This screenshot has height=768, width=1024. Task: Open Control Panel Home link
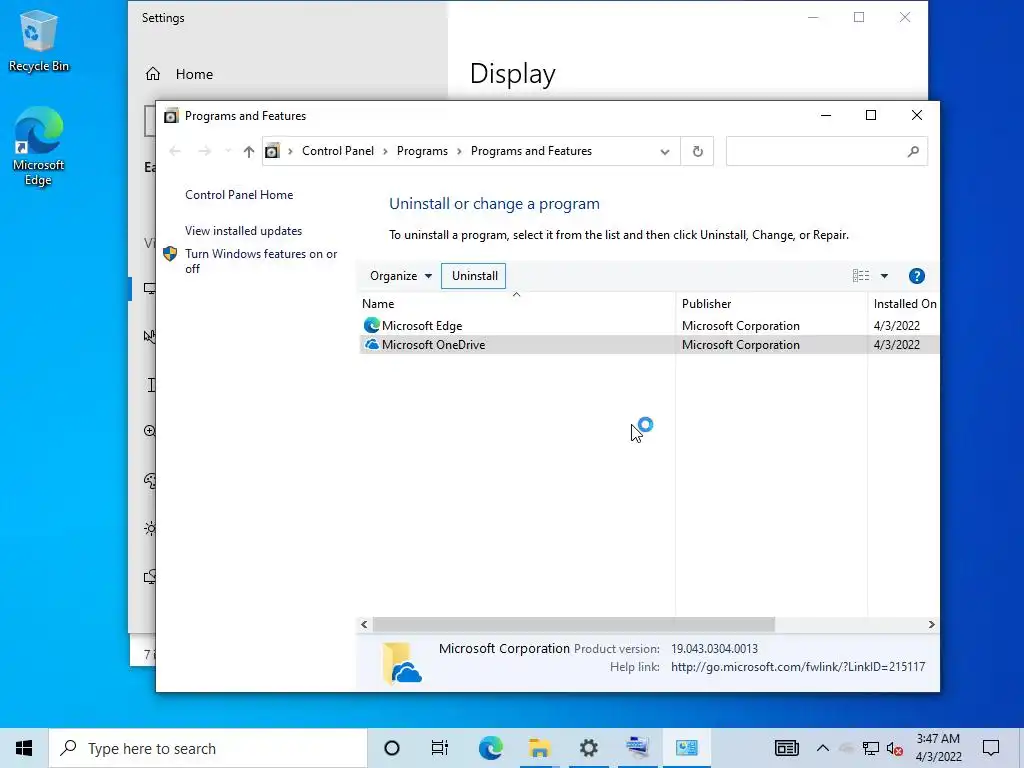[239, 195]
